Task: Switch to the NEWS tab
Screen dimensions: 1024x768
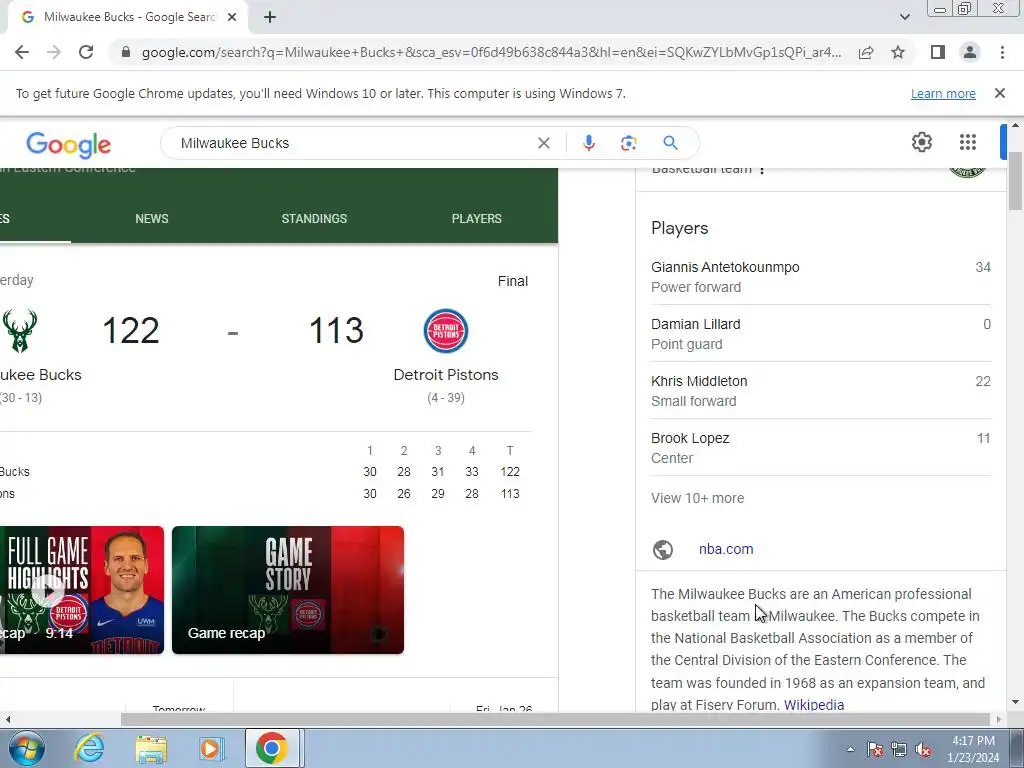Action: [x=152, y=219]
